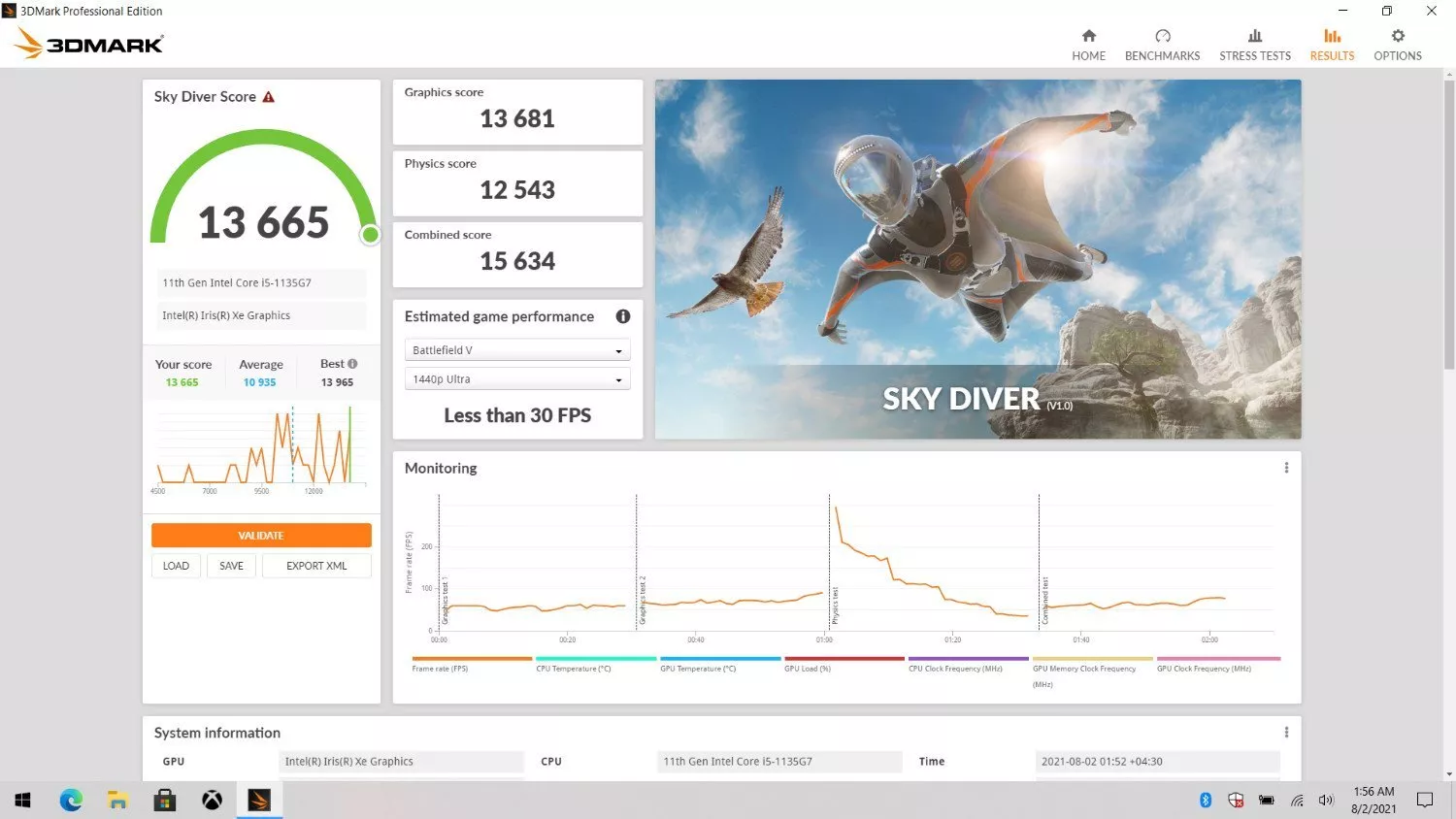1456x819 pixels.
Task: Open File Explorer from the taskbar
Action: 117,801
